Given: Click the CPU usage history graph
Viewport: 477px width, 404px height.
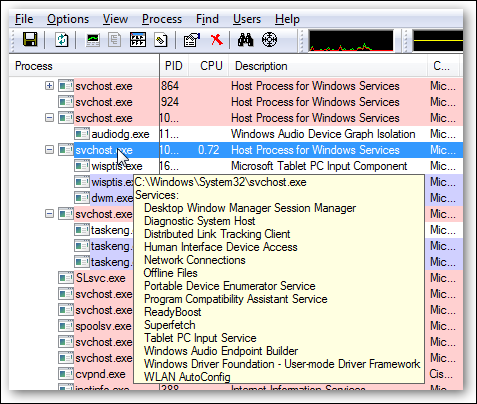Looking at the screenshot, I should (351, 41).
